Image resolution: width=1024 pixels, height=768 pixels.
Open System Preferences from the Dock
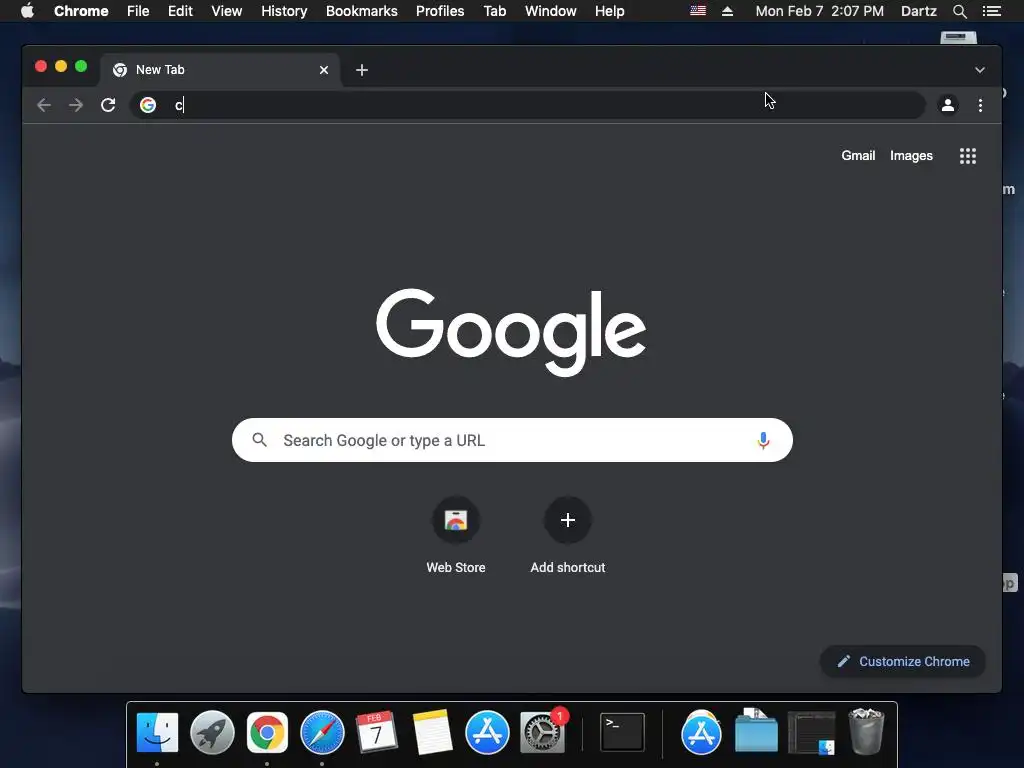point(542,733)
